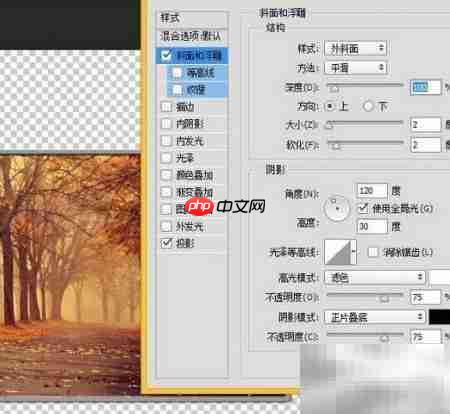
Task: Select the 内发光 effect label
Action: tap(189, 141)
